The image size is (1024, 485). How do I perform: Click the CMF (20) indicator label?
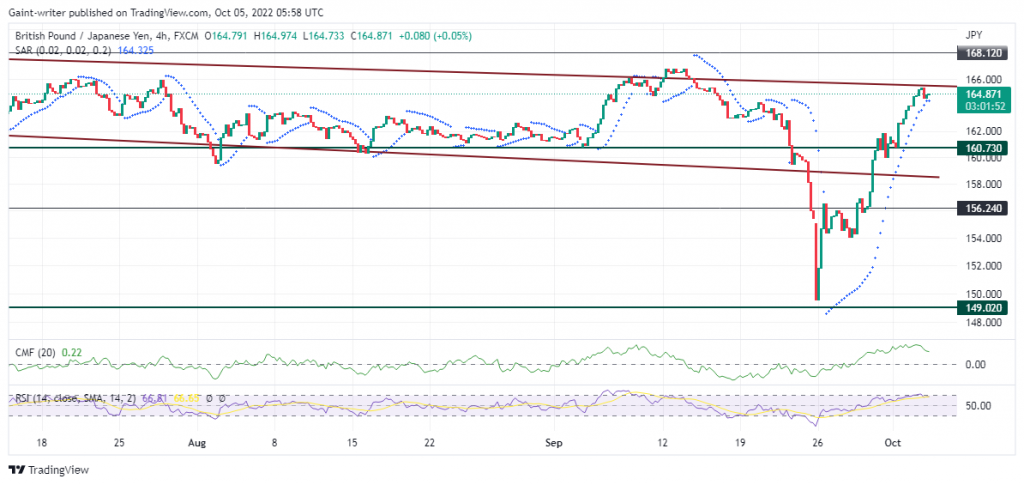click(x=35, y=352)
